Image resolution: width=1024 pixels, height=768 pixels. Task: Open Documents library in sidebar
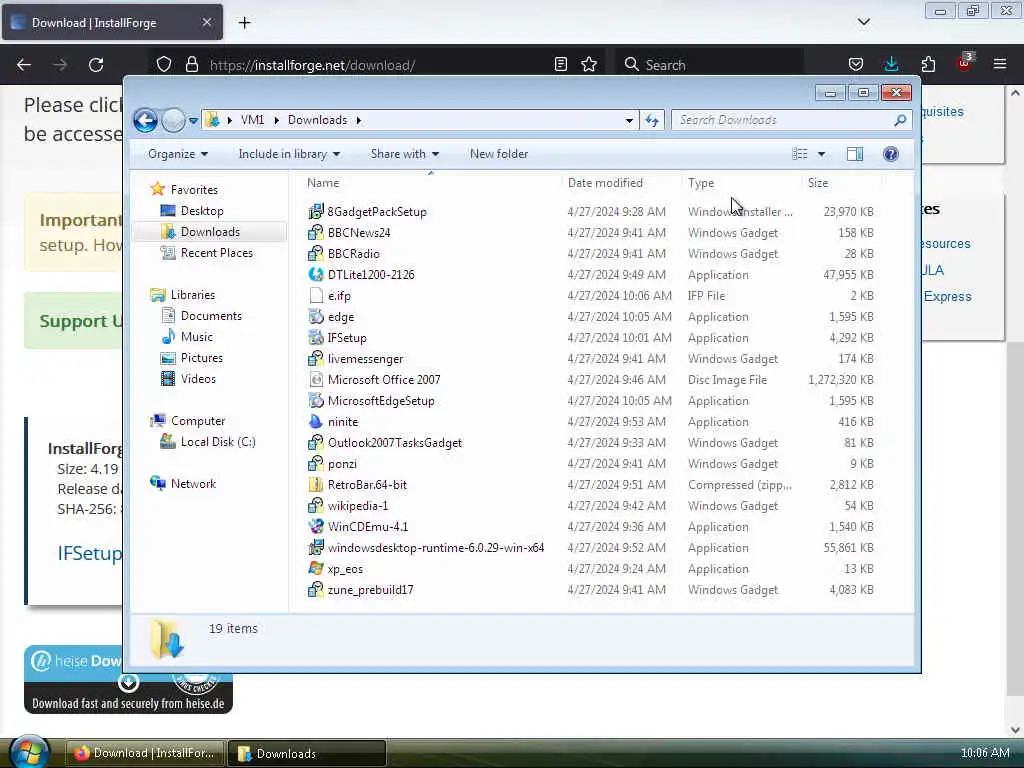[211, 316]
